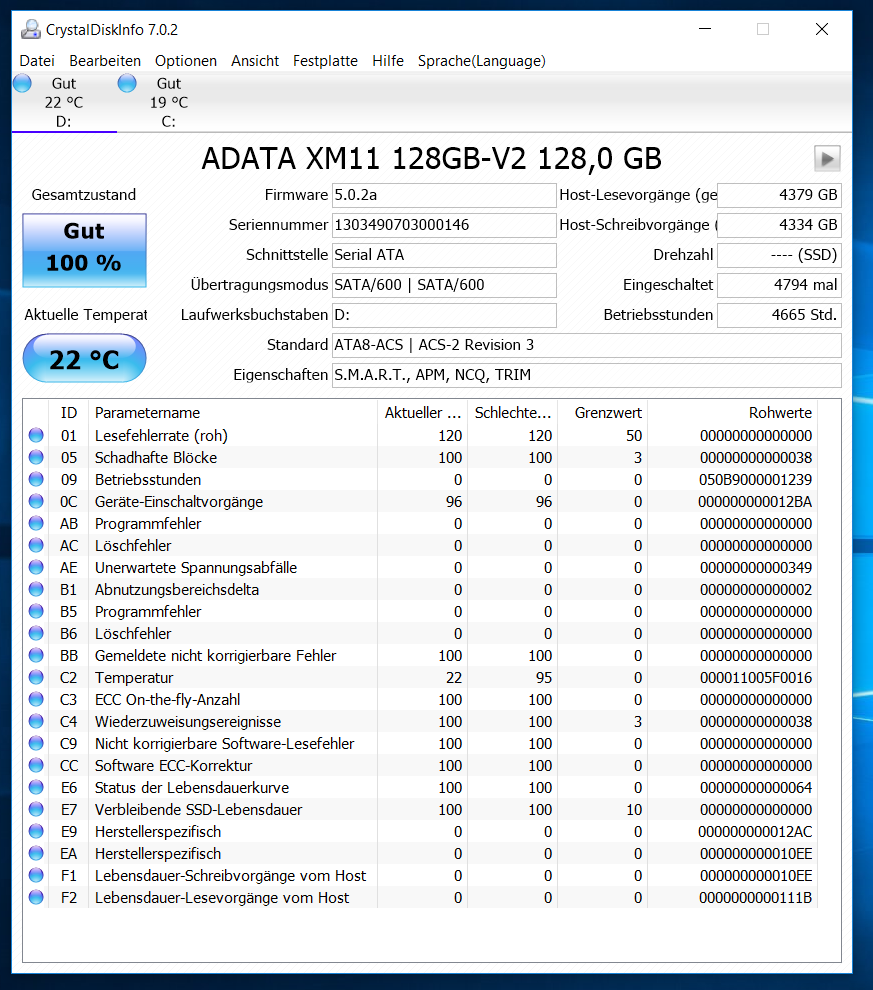This screenshot has height=990, width=873.
Task: Click Drehzahl value ---- (SSD)
Action: 779,255
